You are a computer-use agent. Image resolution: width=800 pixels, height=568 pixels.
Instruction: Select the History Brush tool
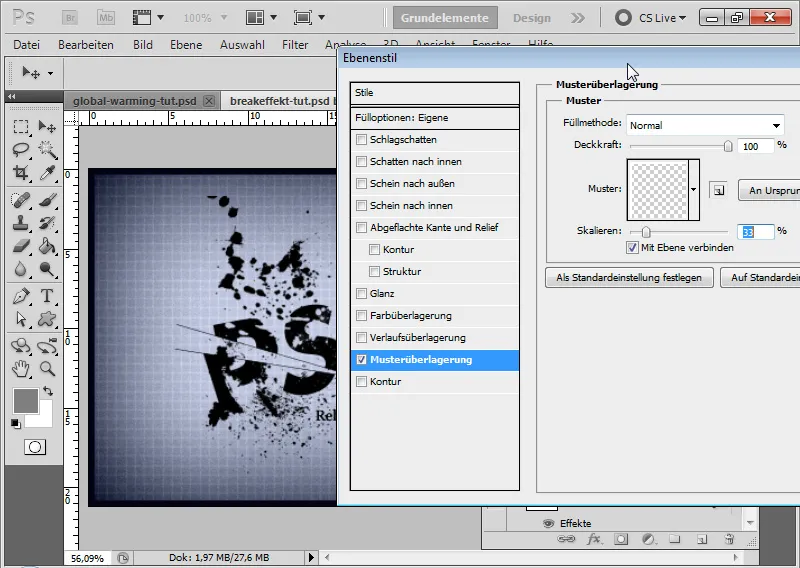(47, 223)
